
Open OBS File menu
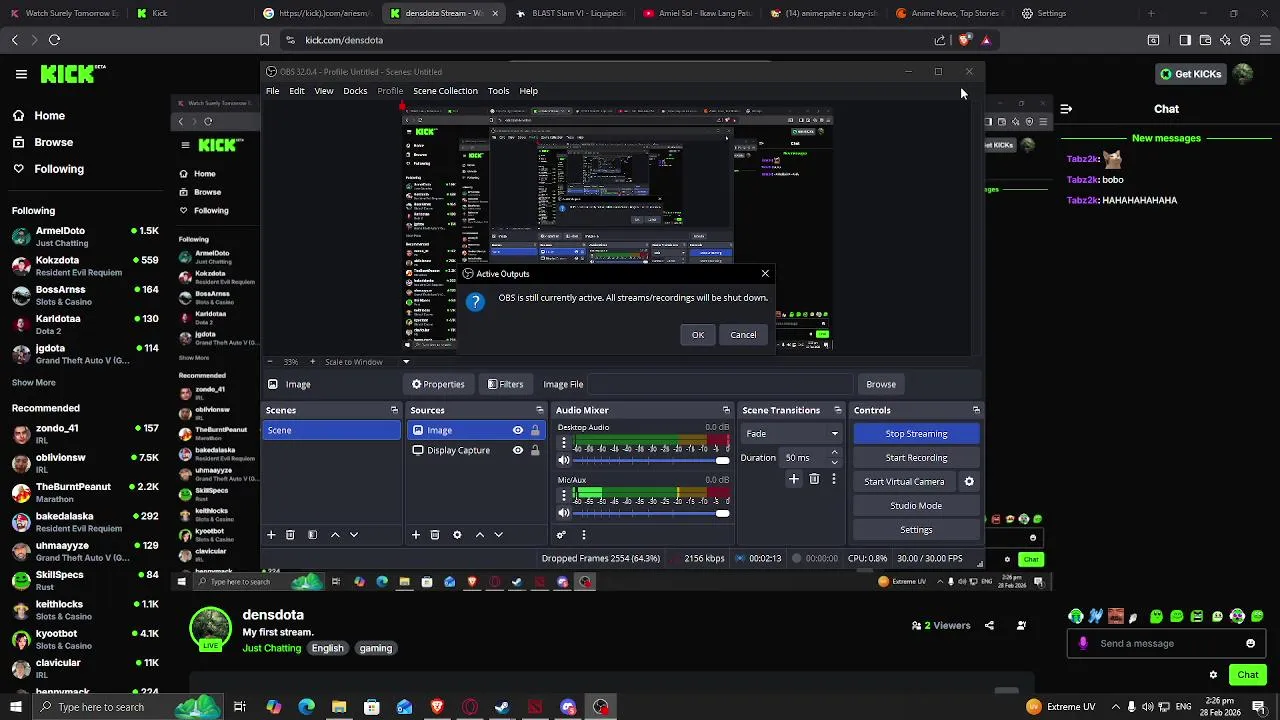click(272, 91)
